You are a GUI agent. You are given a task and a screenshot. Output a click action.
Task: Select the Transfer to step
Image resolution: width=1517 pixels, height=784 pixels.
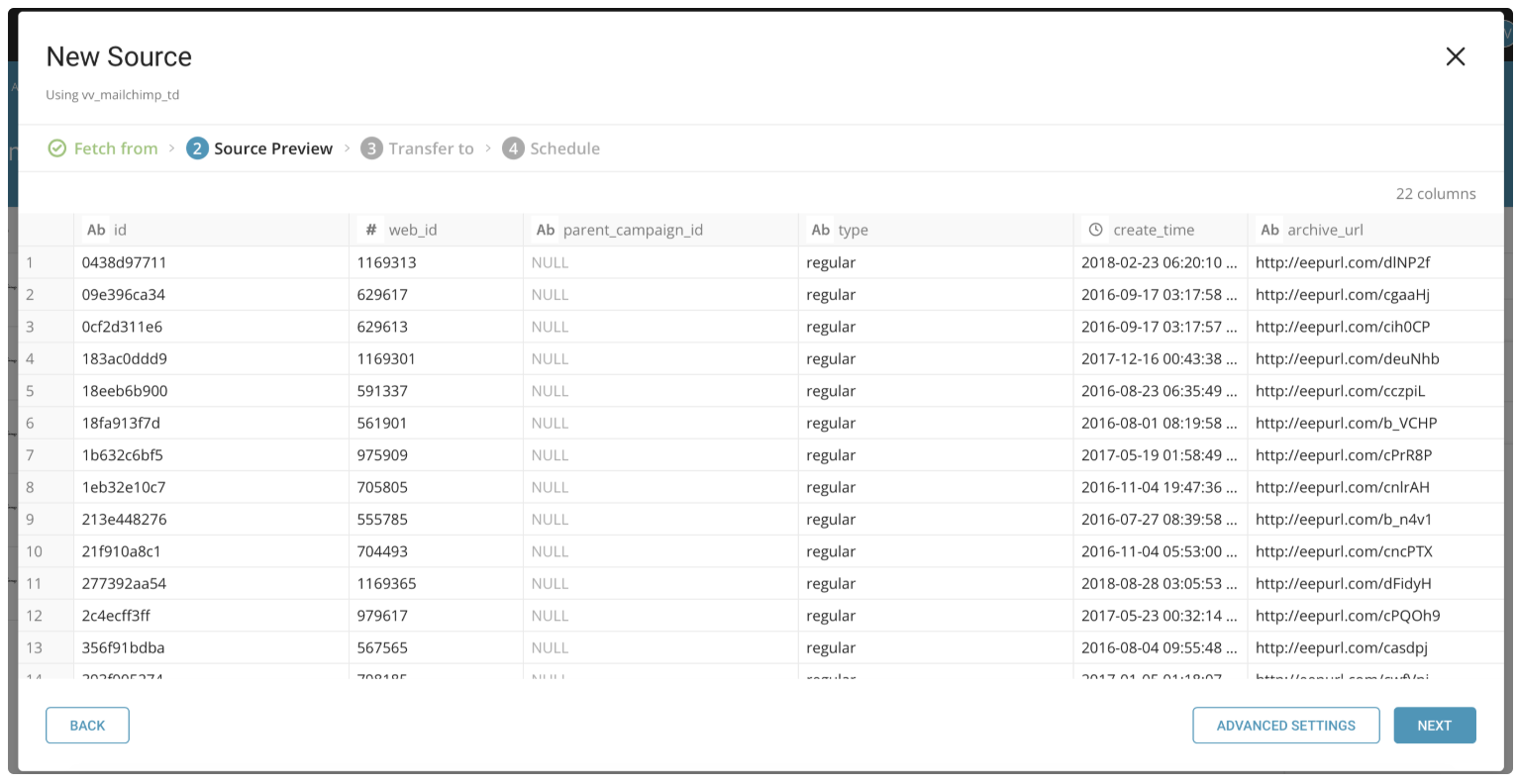[431, 148]
